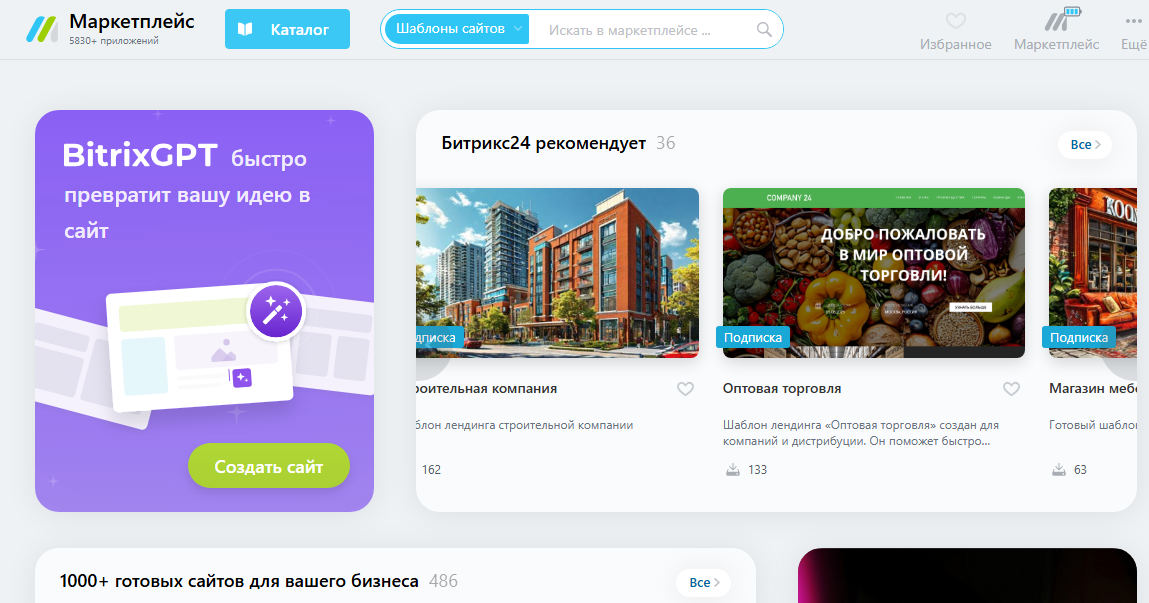Screen dimensions: 1149x603
Task: Click the Оптовая торговля description text
Action: coord(861,433)
